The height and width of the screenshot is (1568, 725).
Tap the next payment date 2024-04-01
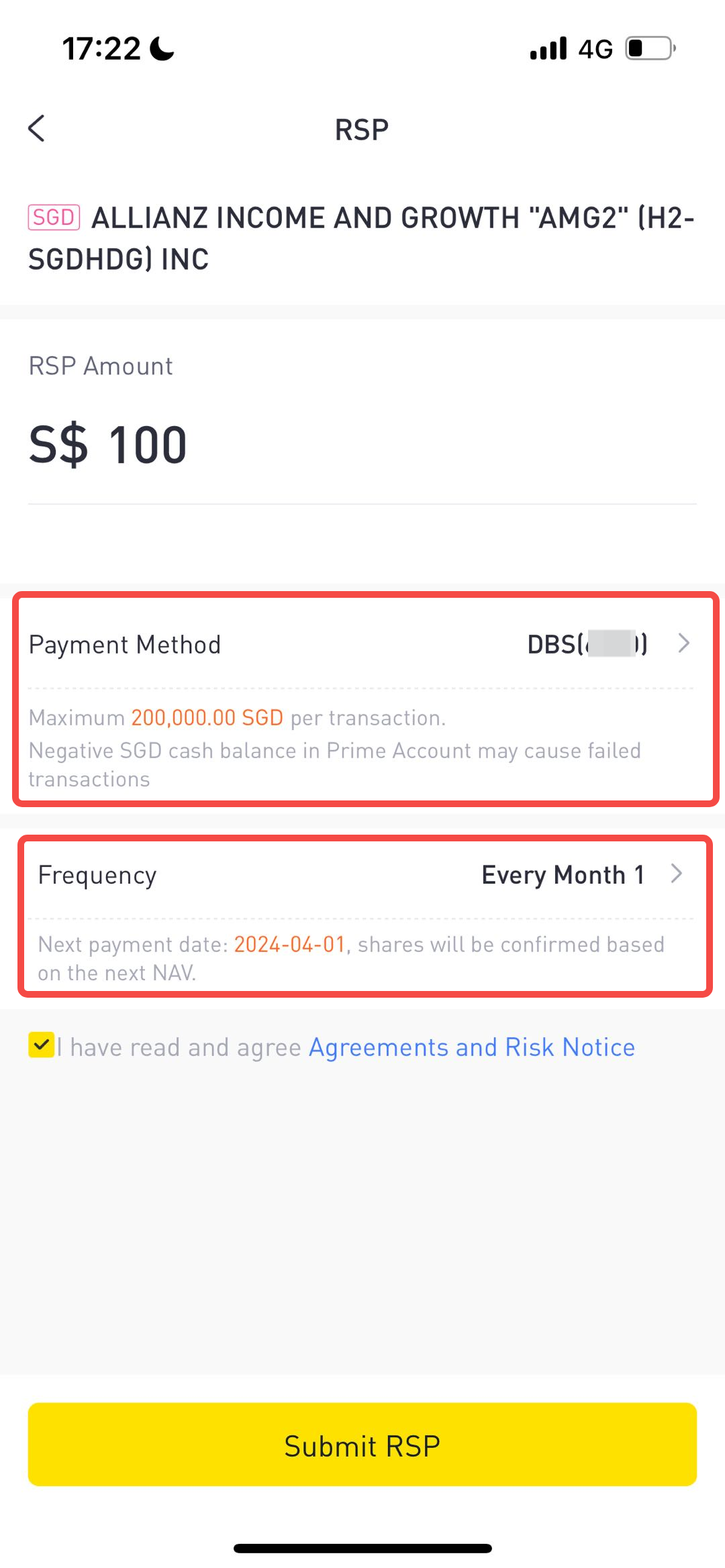tap(289, 945)
